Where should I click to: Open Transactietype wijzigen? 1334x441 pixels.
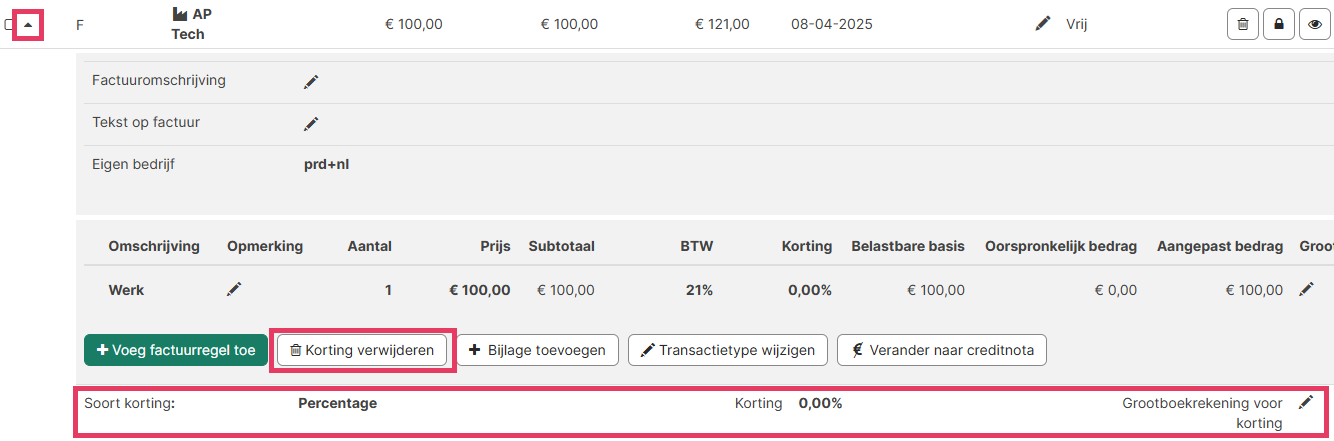pos(728,350)
